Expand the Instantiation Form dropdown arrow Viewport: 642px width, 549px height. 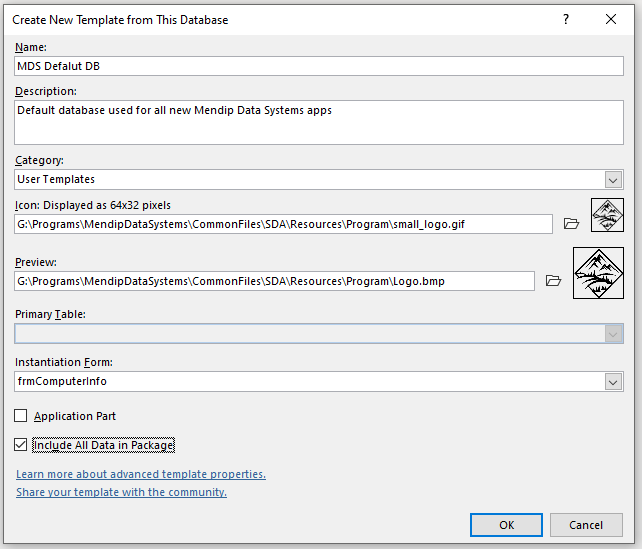click(613, 382)
